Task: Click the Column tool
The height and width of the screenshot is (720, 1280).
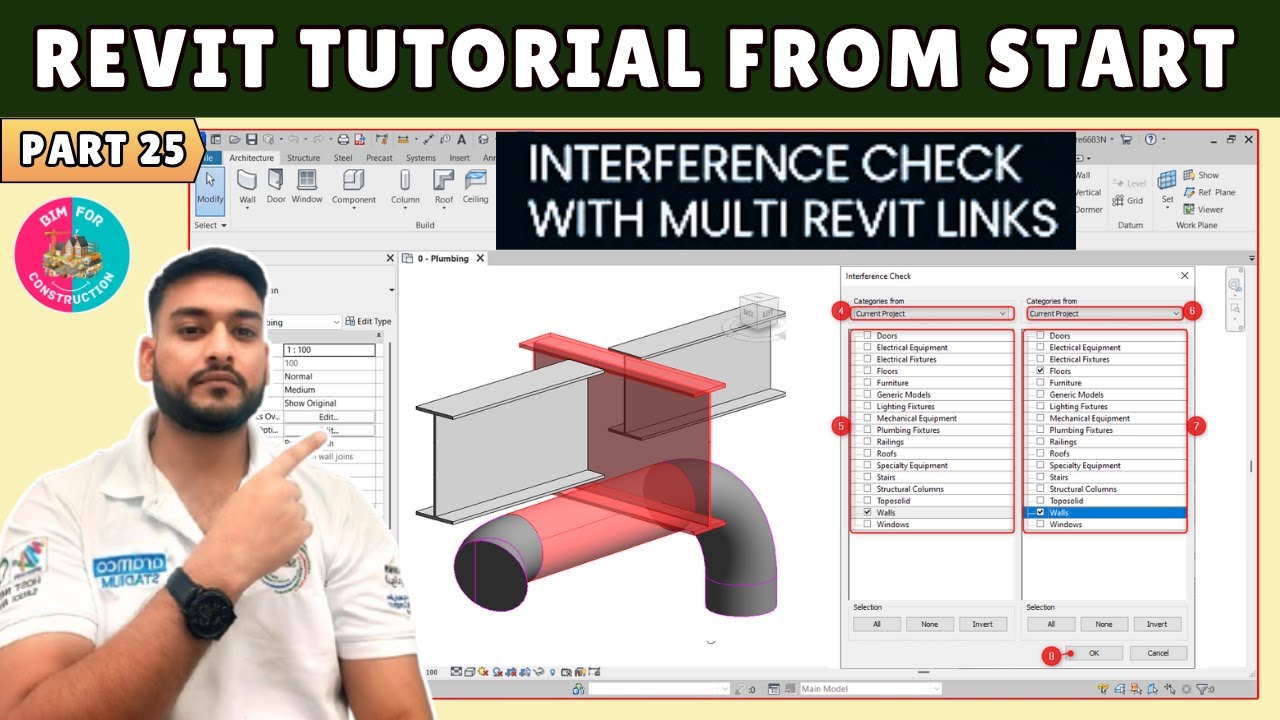Action: (x=405, y=187)
